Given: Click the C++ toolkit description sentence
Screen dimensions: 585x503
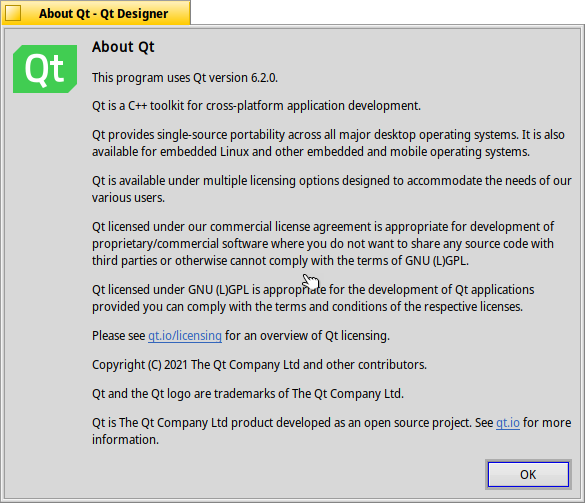Looking at the screenshot, I should [x=256, y=106].
